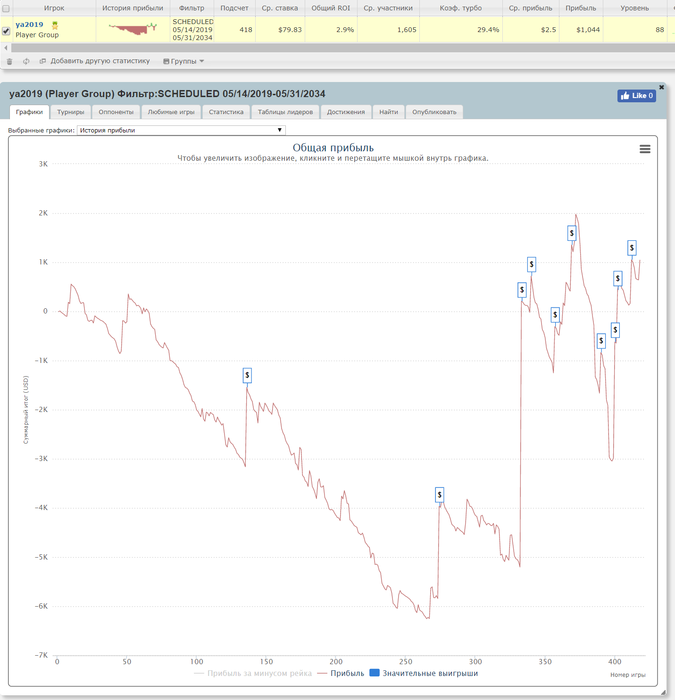Sort by the Общий ROI column header
The height and width of the screenshot is (700, 675).
pos(331,8)
